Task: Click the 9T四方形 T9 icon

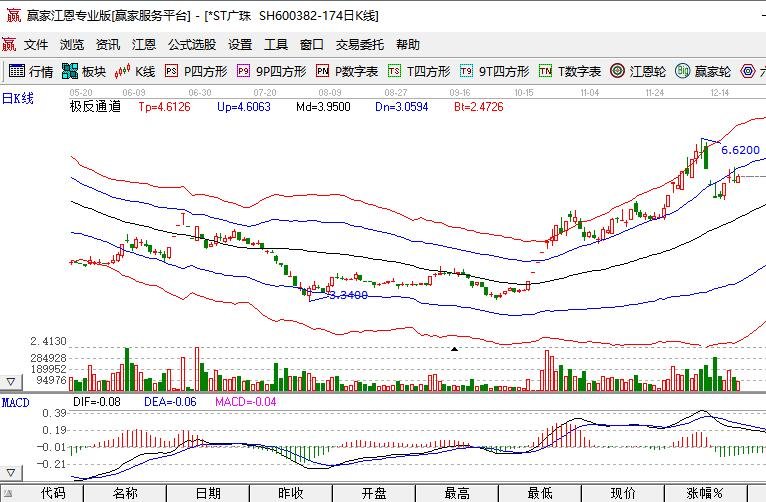Action: (467, 71)
